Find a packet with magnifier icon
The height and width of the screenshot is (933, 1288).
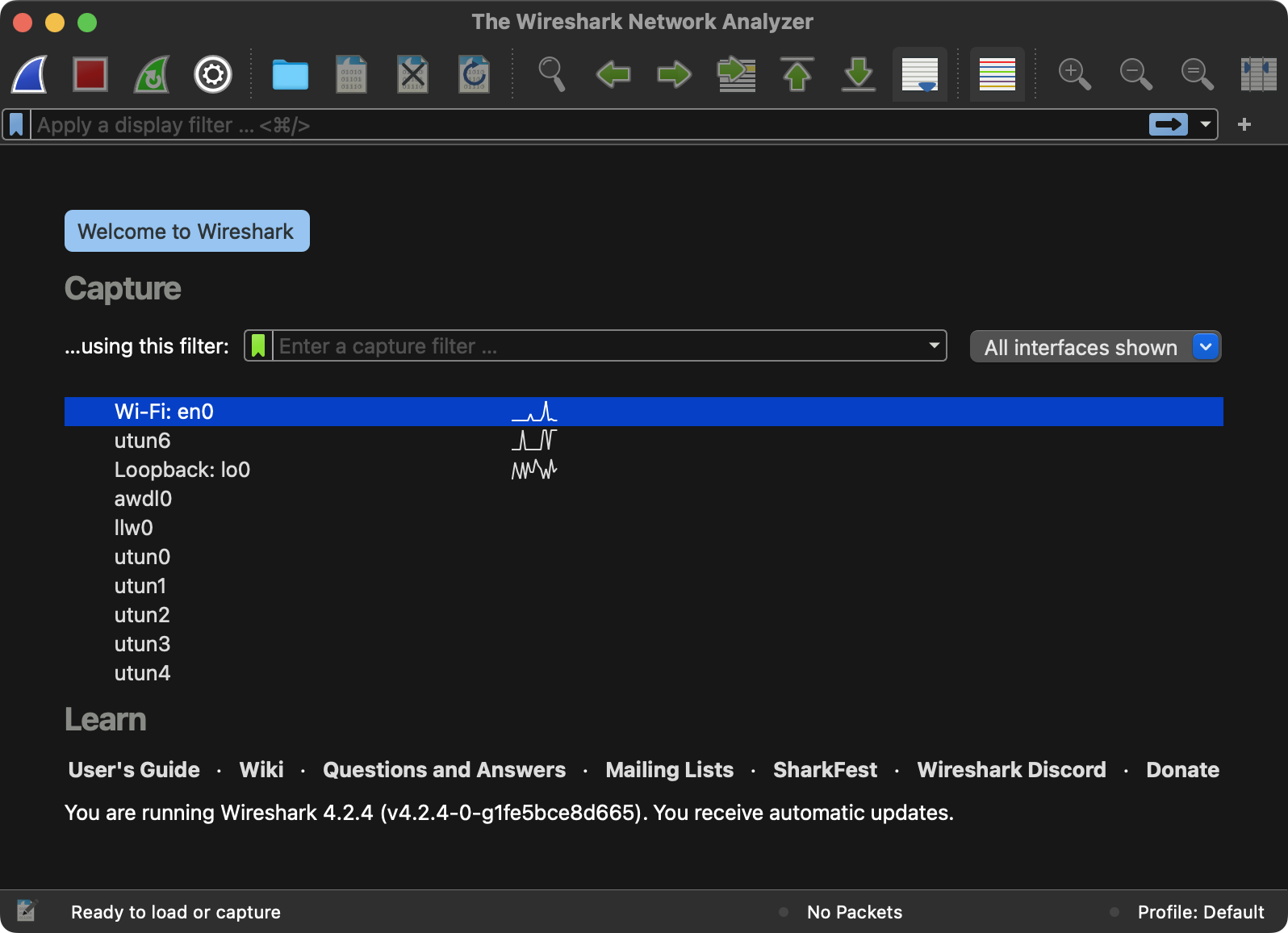pos(551,74)
